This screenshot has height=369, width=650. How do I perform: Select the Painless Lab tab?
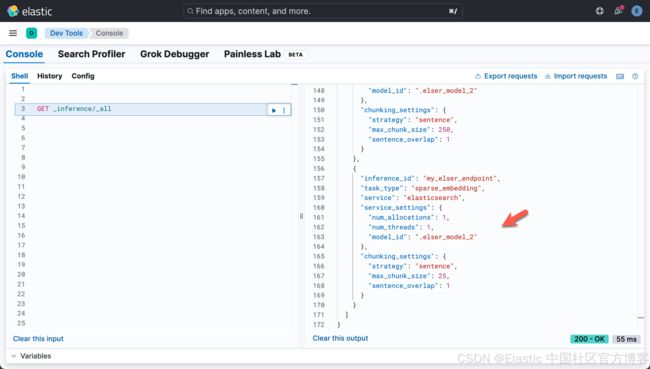coord(252,54)
